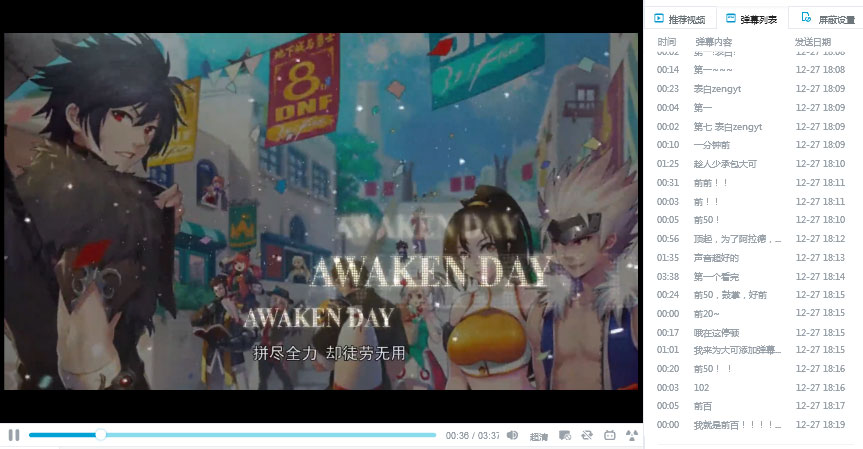Select danmaku '第一个看完'
Image resolution: width=863 pixels, height=449 pixels.
click(x=752, y=276)
